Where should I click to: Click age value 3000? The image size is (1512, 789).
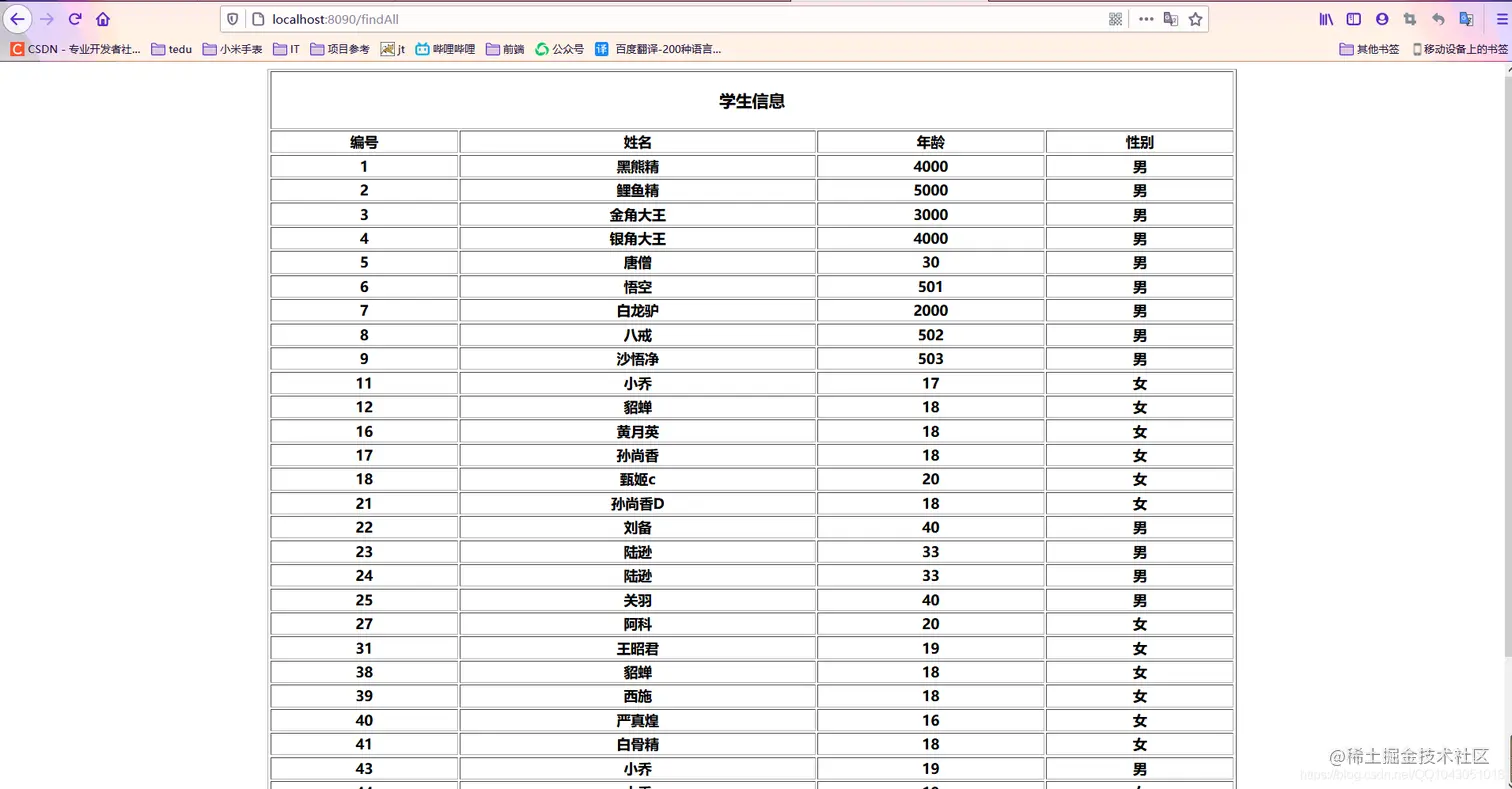pyautogui.click(x=931, y=214)
